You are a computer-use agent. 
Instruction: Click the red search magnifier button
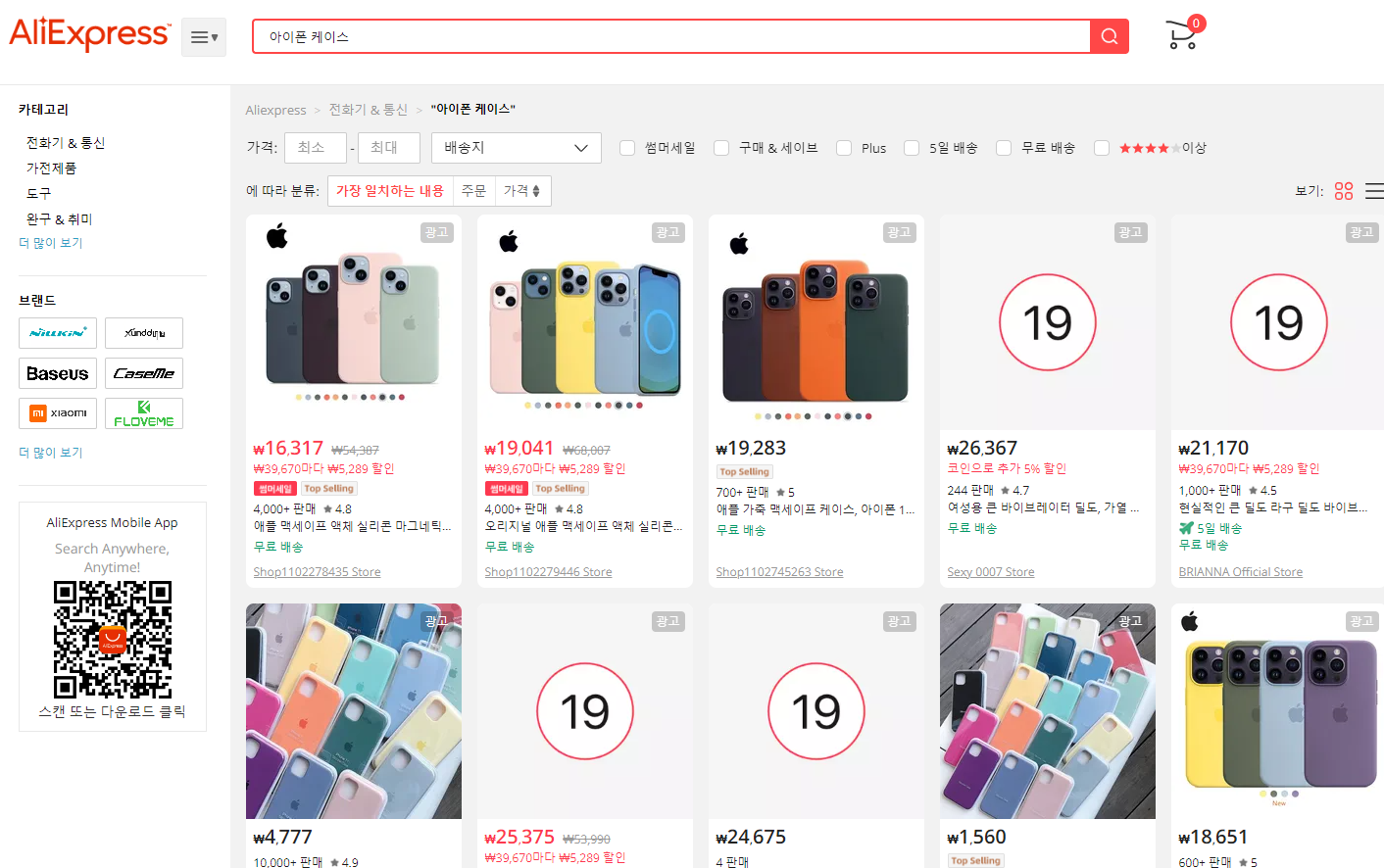pyautogui.click(x=1110, y=36)
